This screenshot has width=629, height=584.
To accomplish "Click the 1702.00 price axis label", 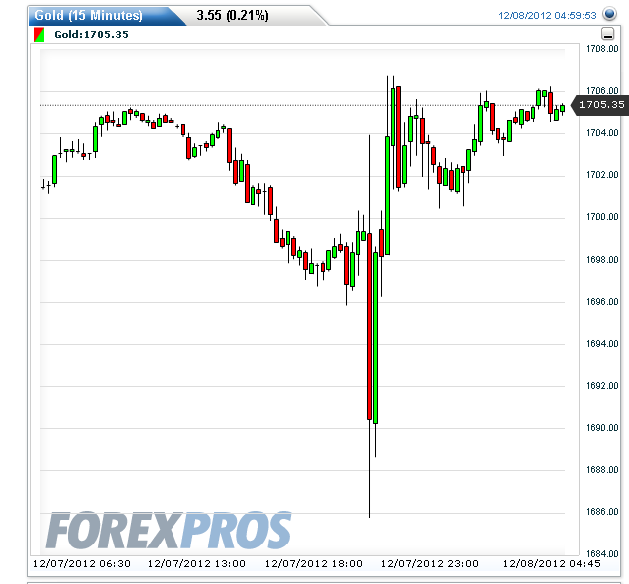I will point(602,175).
